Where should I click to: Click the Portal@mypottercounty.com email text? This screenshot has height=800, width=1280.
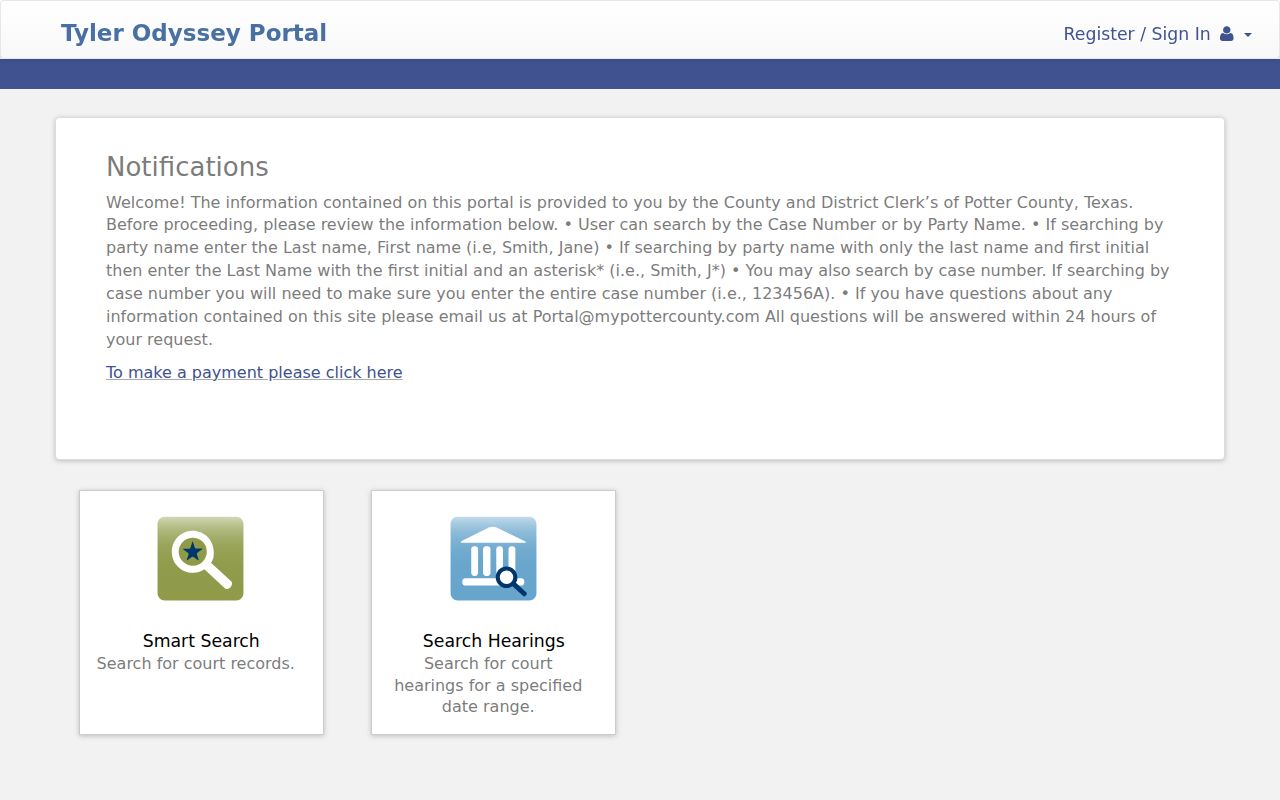pos(646,316)
